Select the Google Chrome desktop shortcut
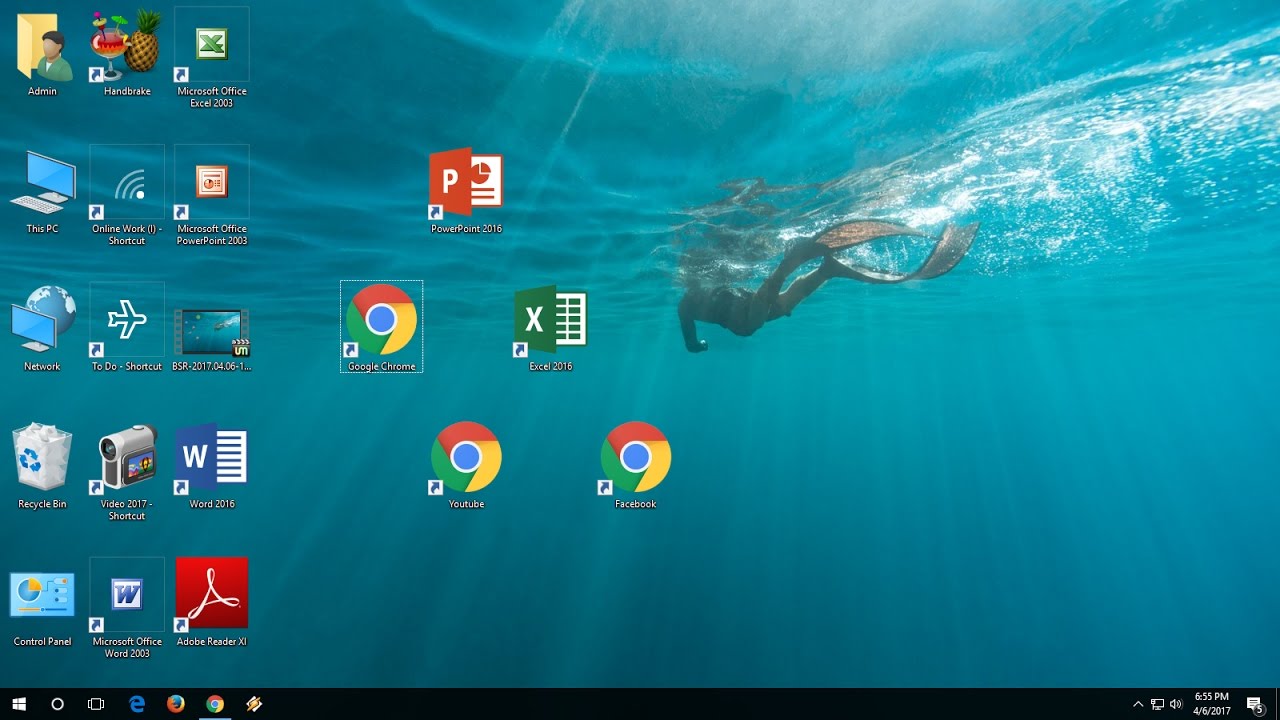 [x=381, y=327]
